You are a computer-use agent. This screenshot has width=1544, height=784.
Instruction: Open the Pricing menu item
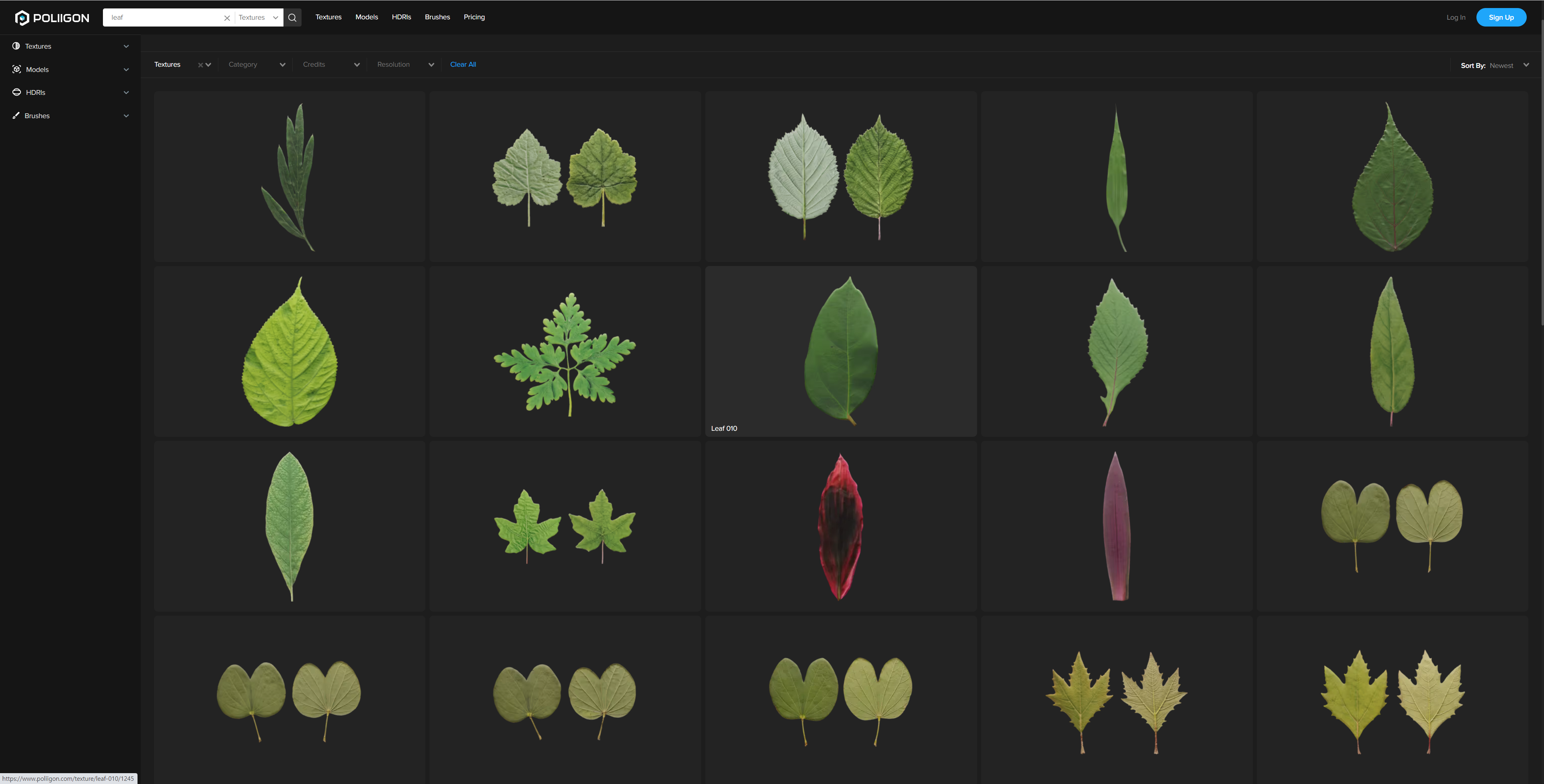474,17
